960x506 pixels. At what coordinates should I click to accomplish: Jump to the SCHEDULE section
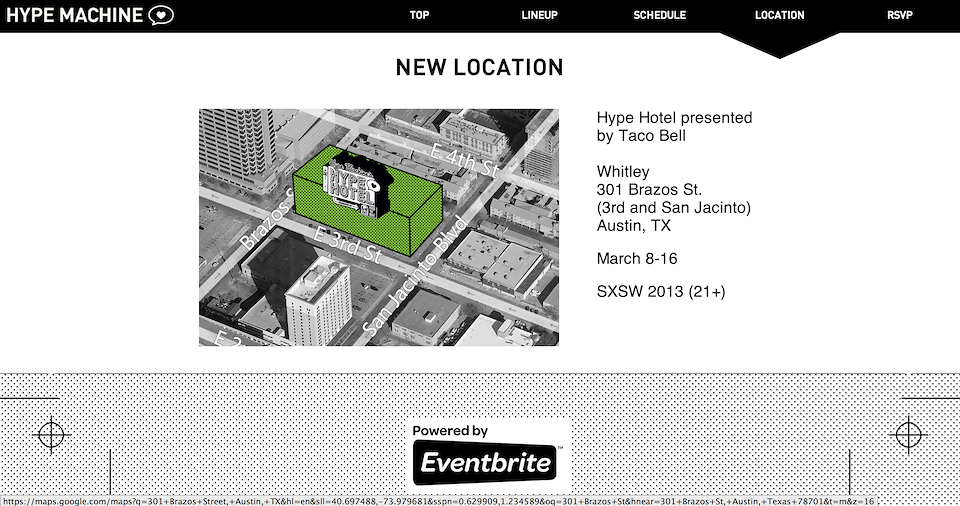pos(659,15)
